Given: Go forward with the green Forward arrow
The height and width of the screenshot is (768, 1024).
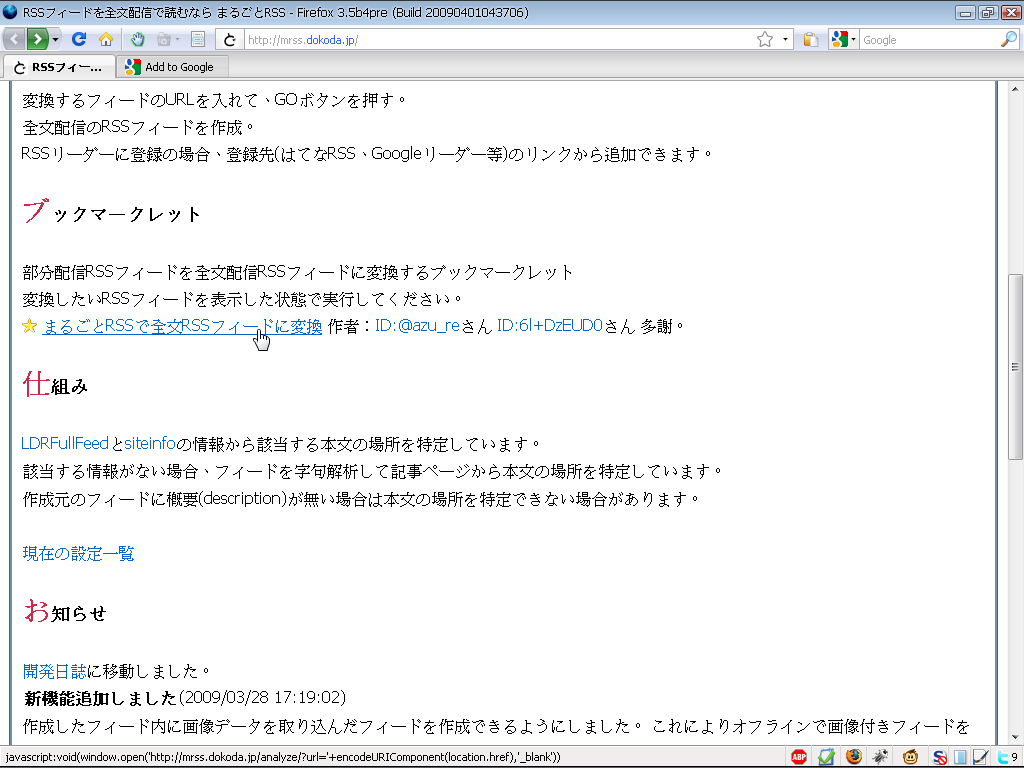Looking at the screenshot, I should tap(37, 40).
